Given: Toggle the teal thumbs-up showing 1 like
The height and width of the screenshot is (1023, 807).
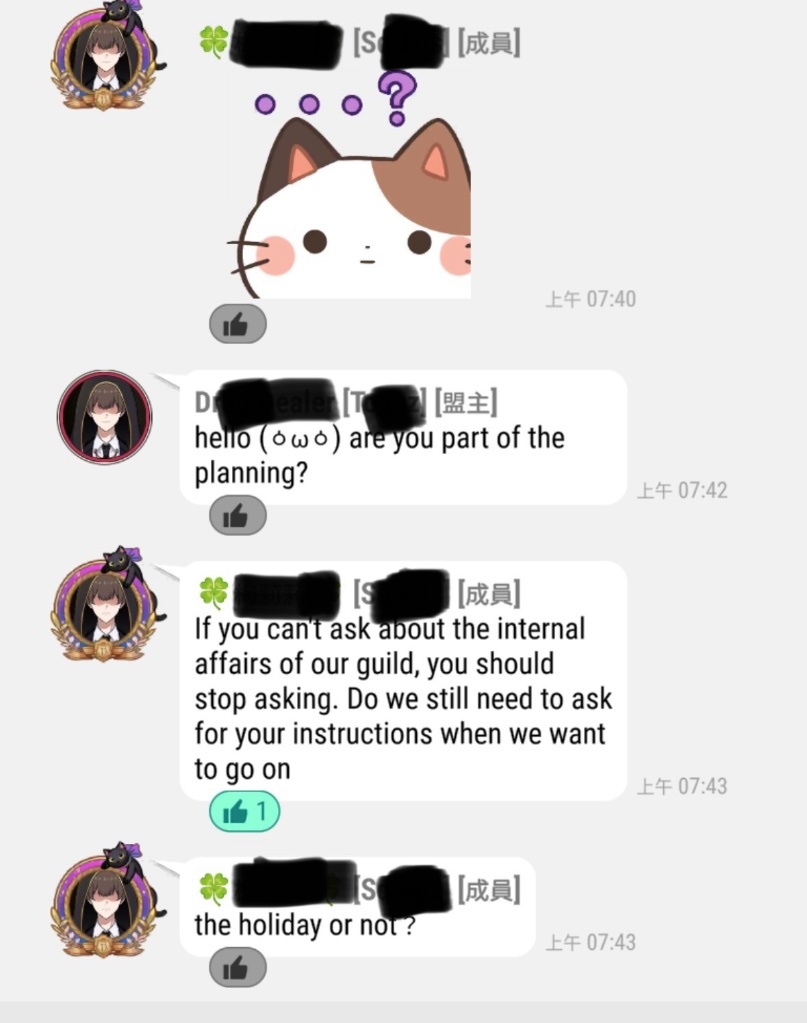Looking at the screenshot, I should pyautogui.click(x=244, y=811).
